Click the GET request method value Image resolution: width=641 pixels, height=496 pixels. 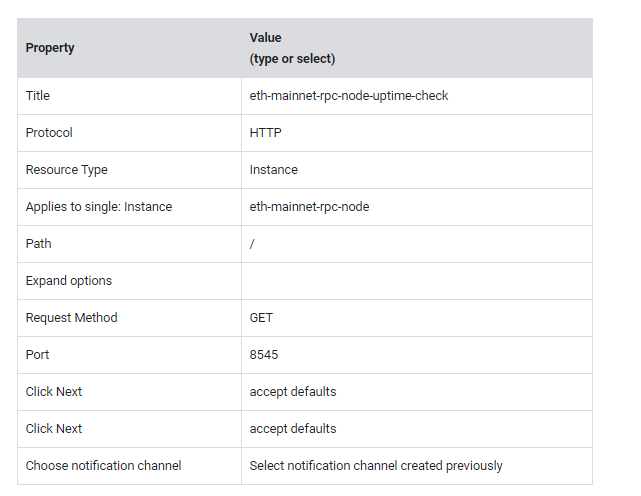coord(261,318)
